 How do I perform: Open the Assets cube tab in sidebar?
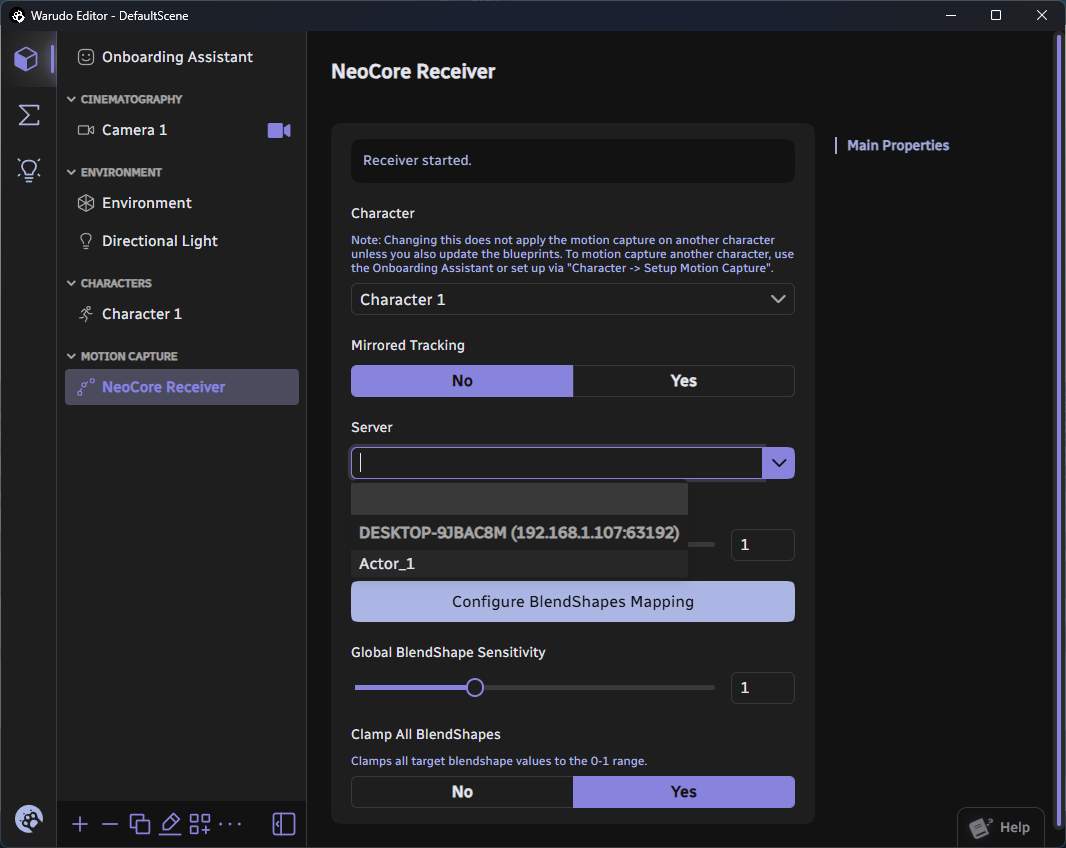pyautogui.click(x=26, y=59)
